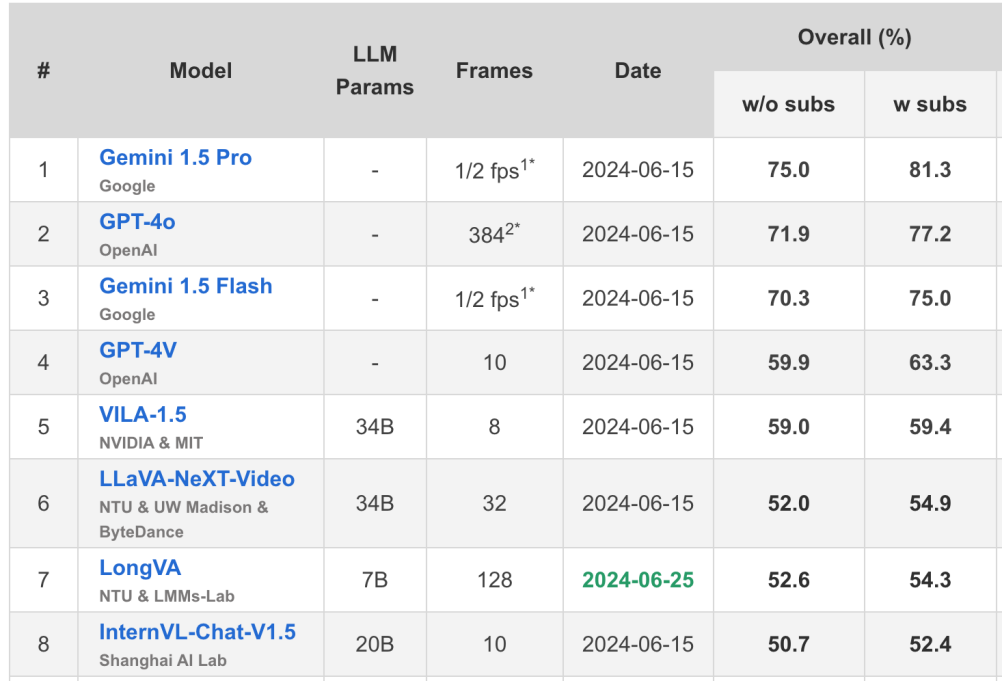Viewport: 1002px width, 681px height.
Task: Click the Frames column header
Action: tap(494, 70)
